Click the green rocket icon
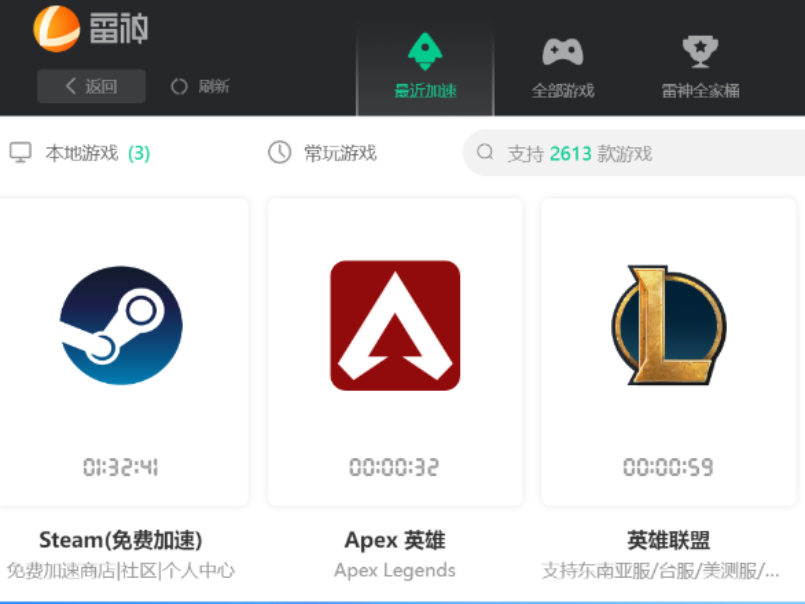 [425, 51]
